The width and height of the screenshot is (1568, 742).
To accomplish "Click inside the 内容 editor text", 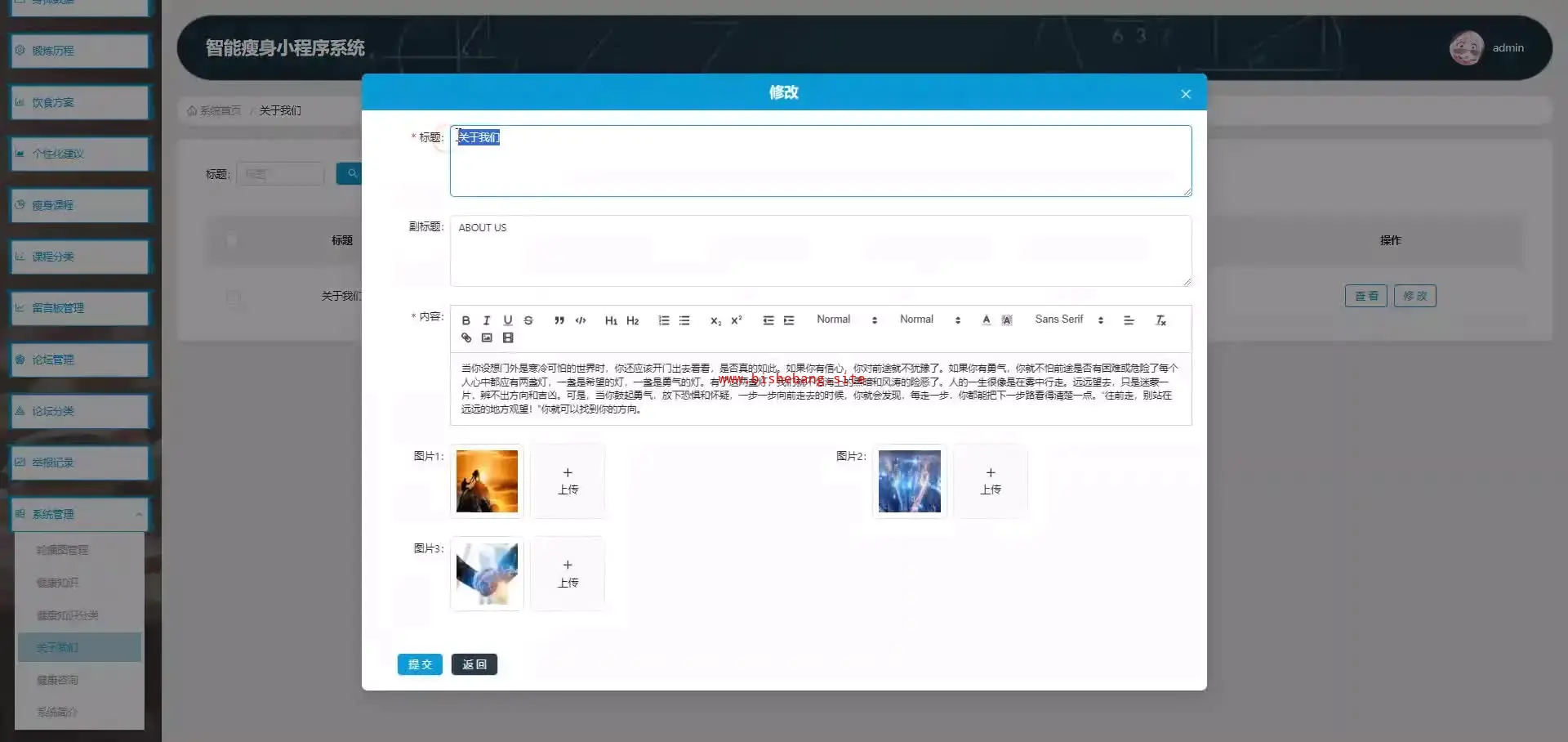I will click(x=821, y=389).
